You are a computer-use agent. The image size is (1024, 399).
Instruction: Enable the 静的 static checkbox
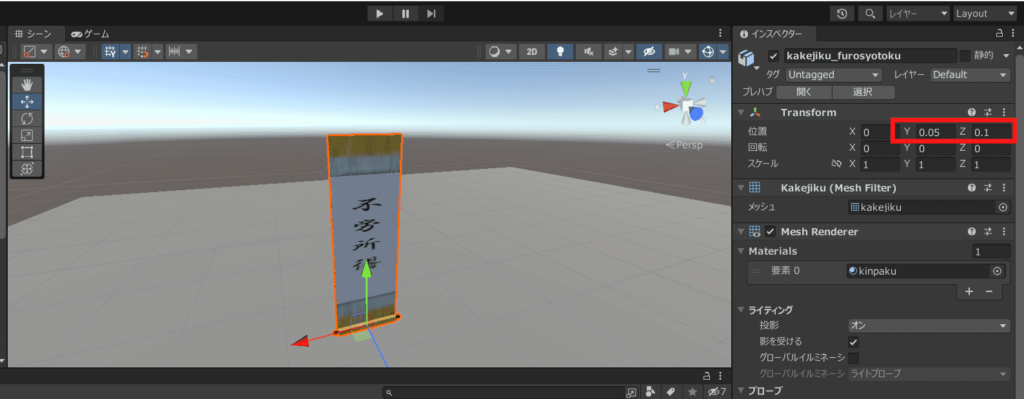(x=965, y=56)
